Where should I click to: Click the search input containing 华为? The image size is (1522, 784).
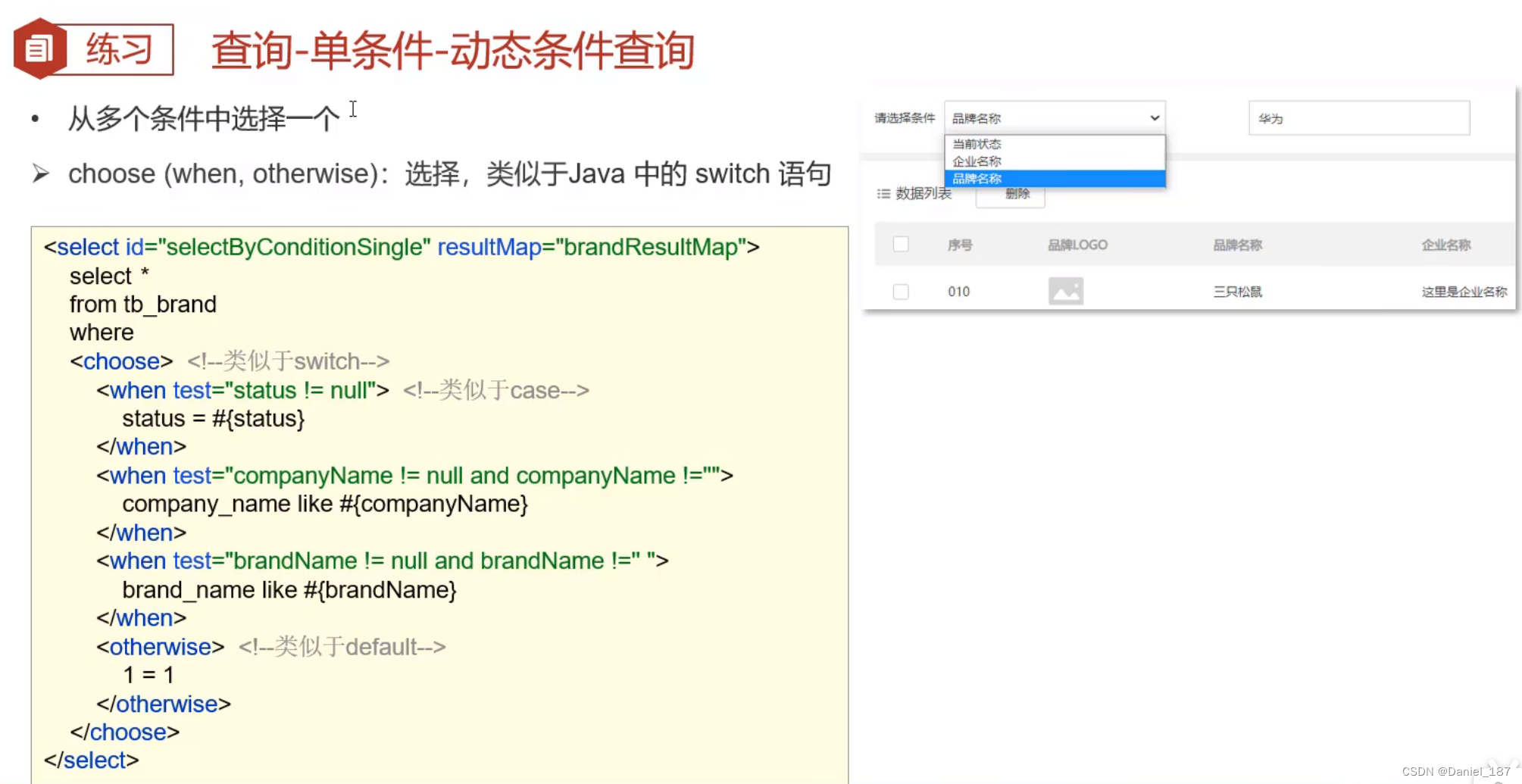pyautogui.click(x=1358, y=118)
